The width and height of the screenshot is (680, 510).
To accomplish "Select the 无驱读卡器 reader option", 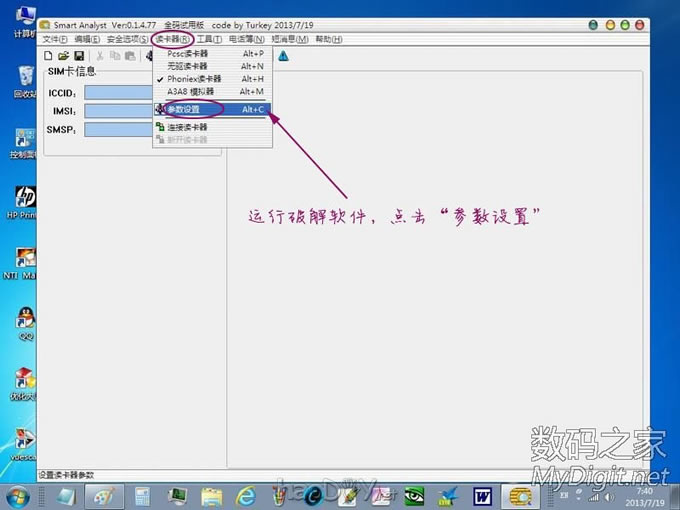I will (188, 66).
